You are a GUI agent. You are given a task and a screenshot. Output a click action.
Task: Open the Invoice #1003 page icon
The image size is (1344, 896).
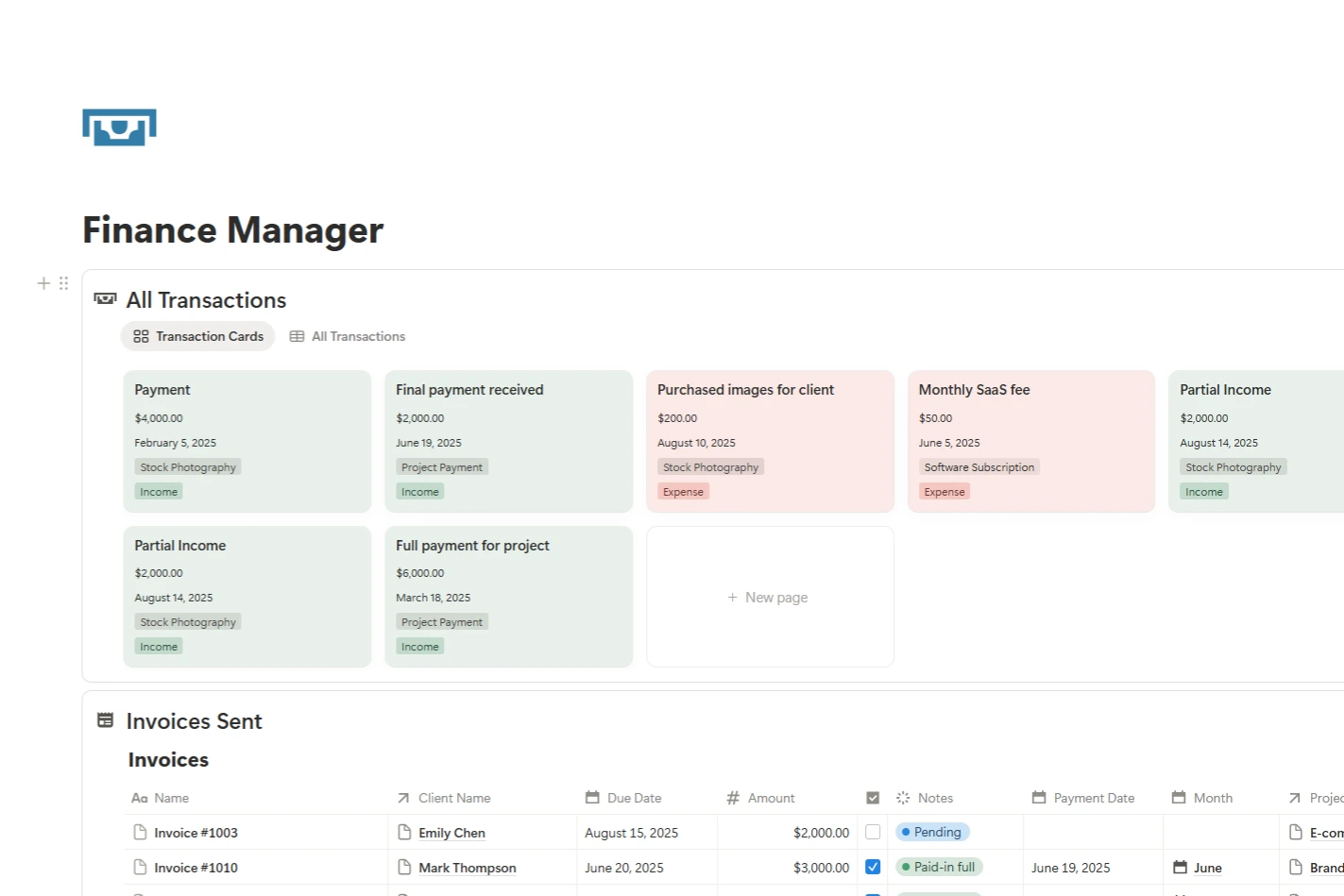[140, 833]
